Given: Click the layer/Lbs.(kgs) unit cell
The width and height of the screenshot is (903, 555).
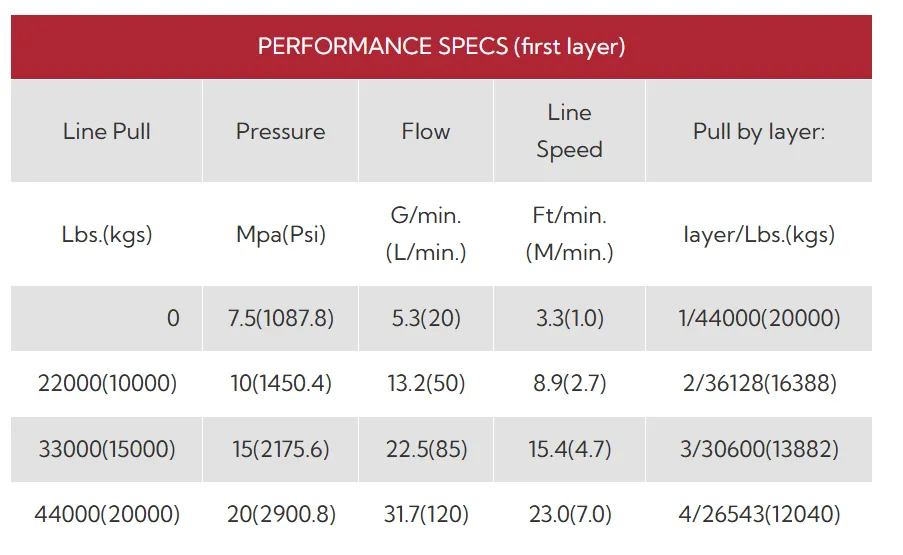Looking at the screenshot, I should 759,234.
